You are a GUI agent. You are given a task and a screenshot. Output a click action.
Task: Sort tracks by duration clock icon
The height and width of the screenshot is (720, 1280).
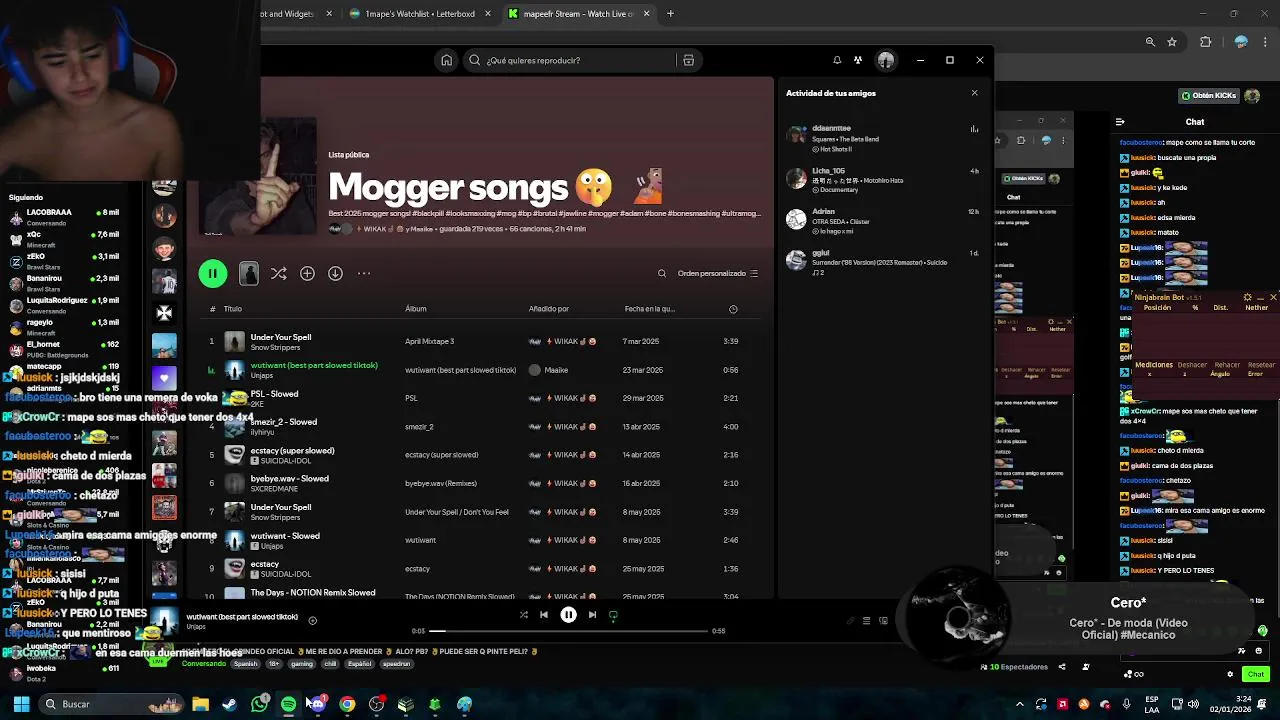[x=733, y=309]
